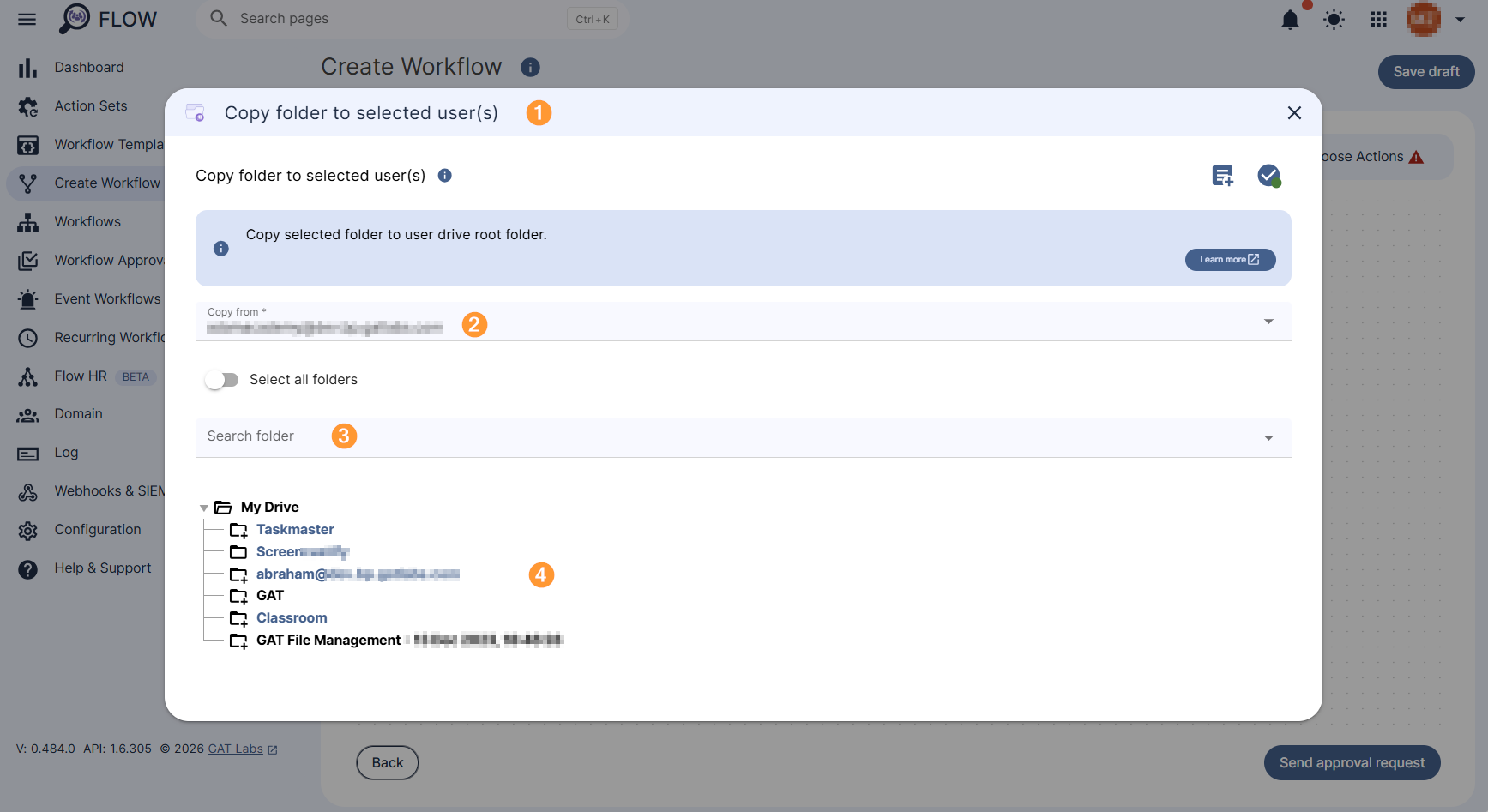
Task: Open the Log sidebar text
Action: click(x=66, y=453)
